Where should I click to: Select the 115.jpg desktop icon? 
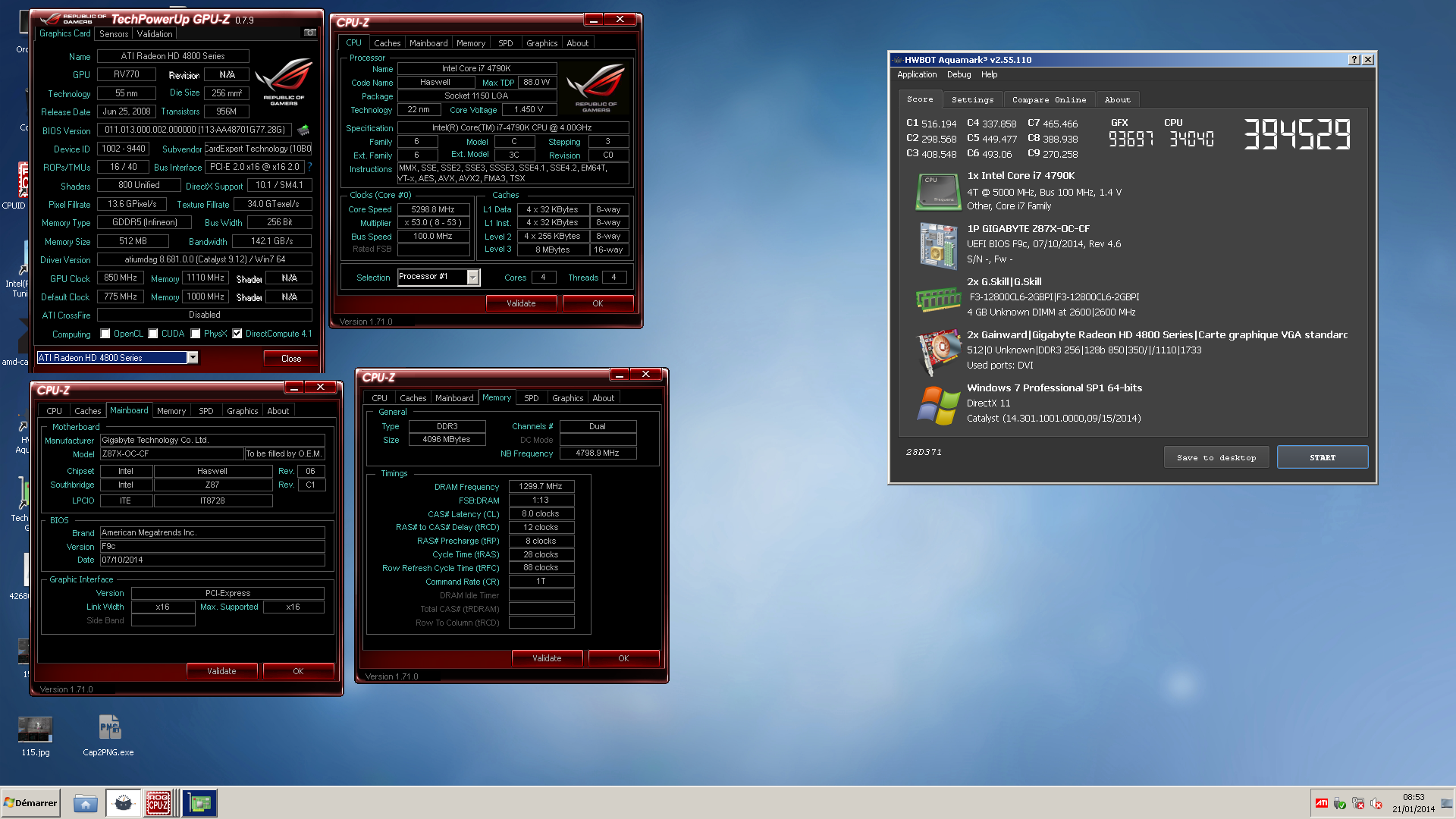[35, 736]
